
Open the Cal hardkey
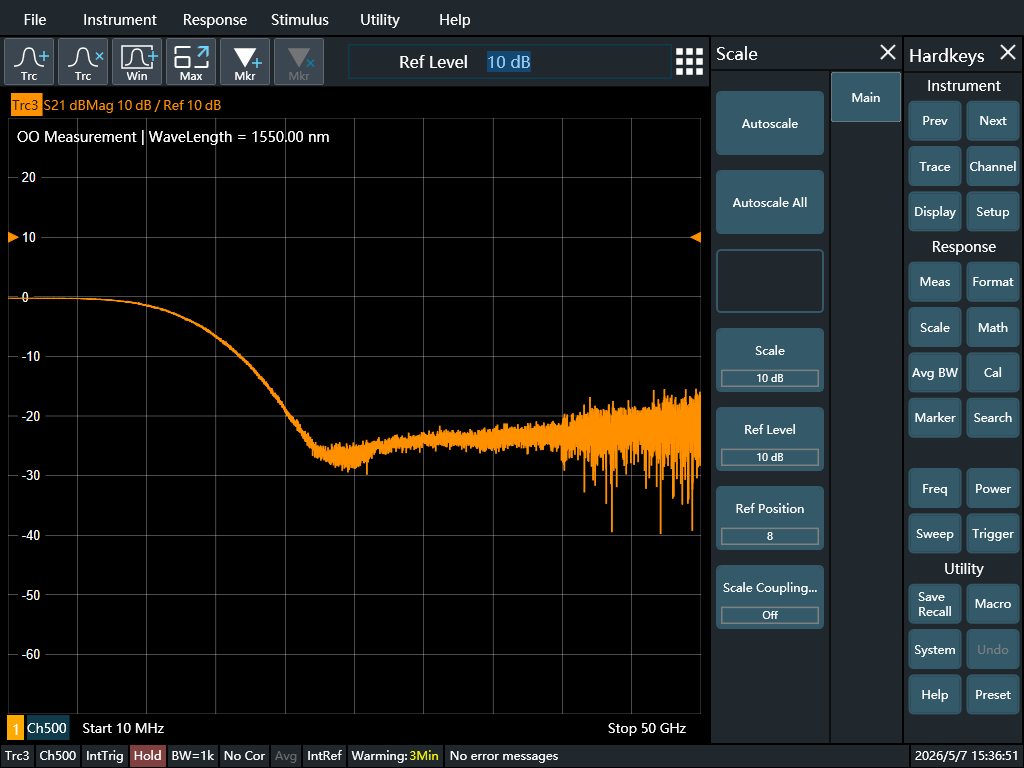(993, 373)
